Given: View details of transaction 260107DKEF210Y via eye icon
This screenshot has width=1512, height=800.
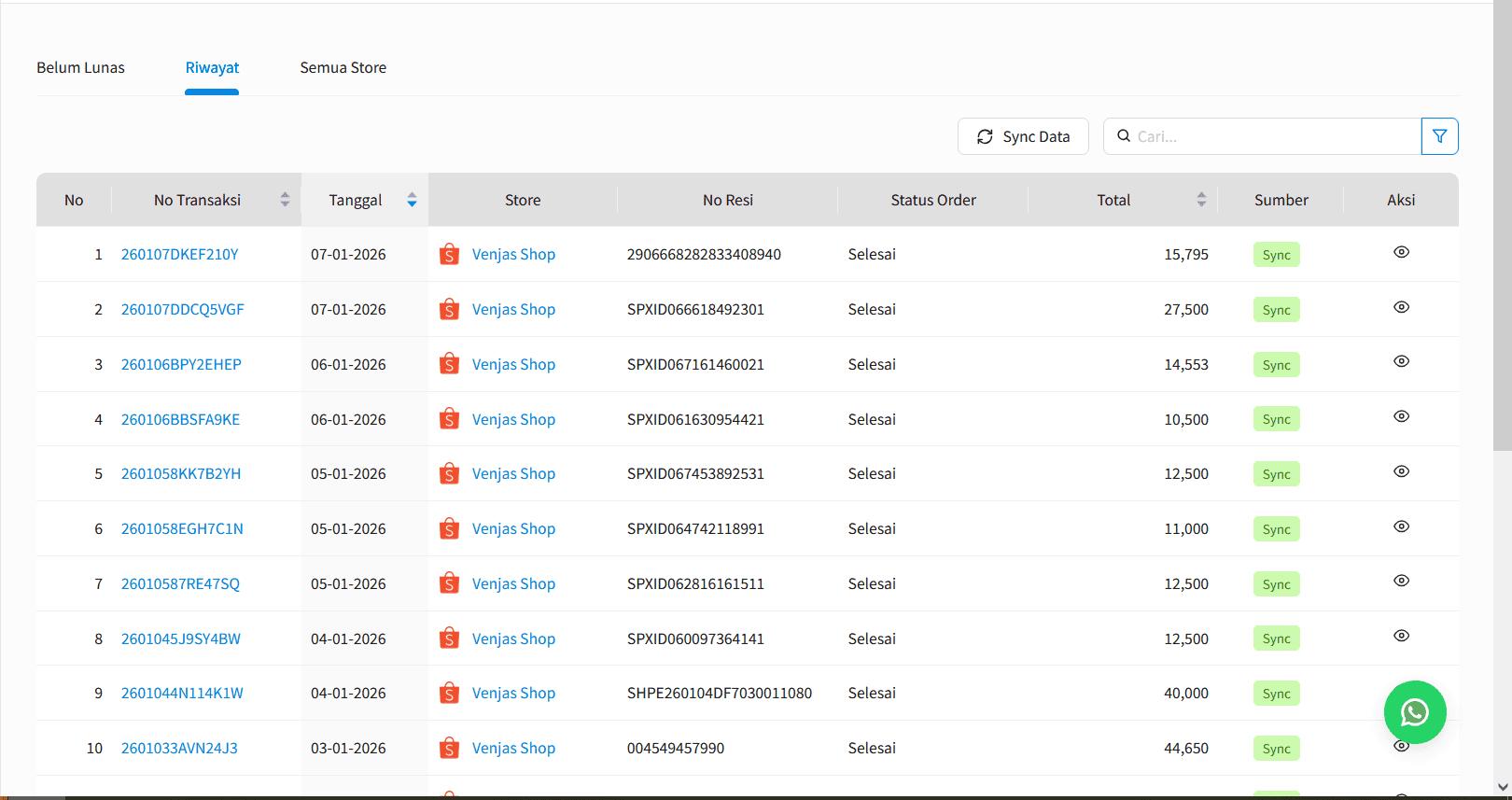Looking at the screenshot, I should [x=1401, y=252].
